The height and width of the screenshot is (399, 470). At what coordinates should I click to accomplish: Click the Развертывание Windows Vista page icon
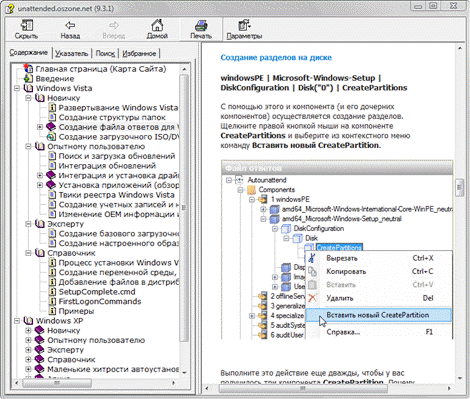click(x=52, y=108)
